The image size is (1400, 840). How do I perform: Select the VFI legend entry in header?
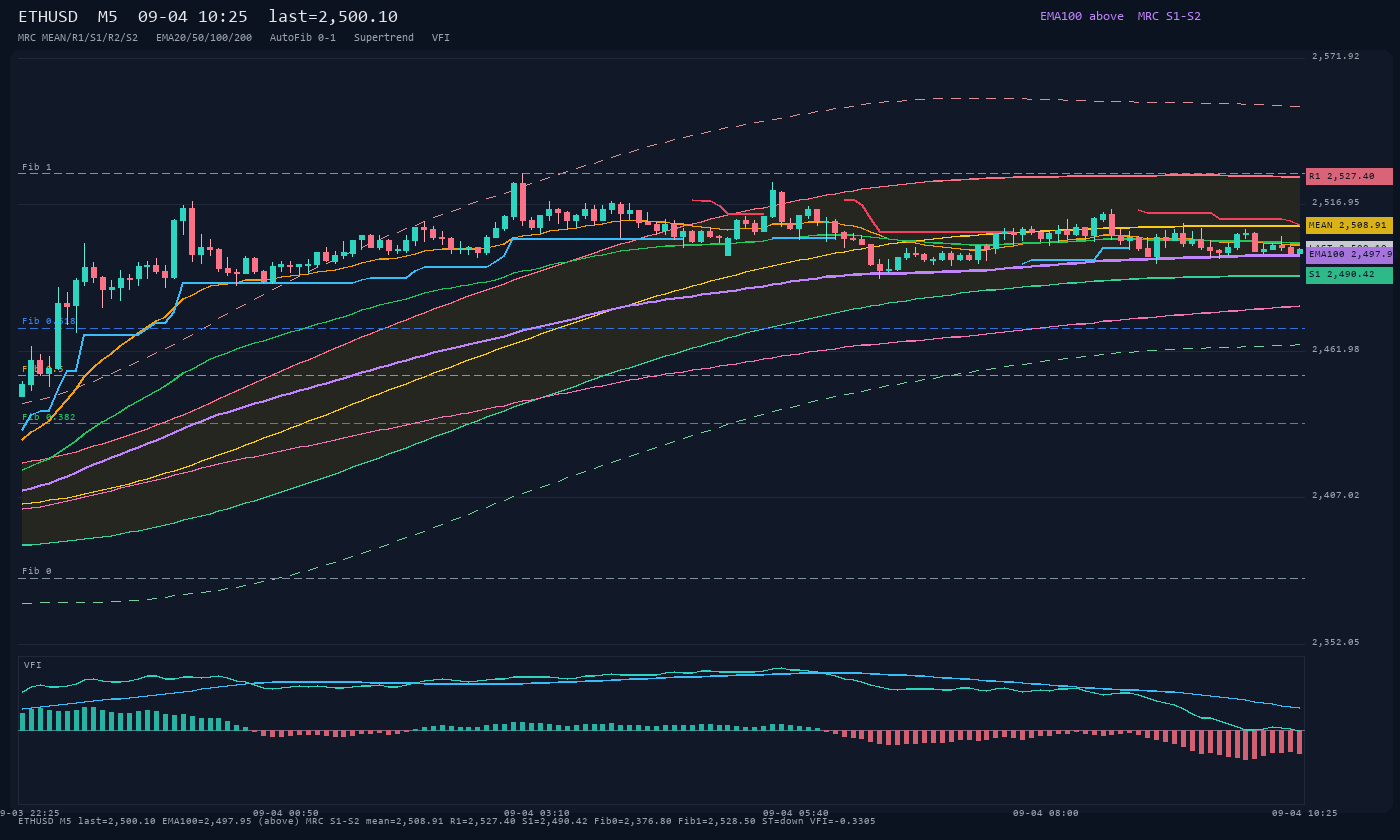pos(441,37)
